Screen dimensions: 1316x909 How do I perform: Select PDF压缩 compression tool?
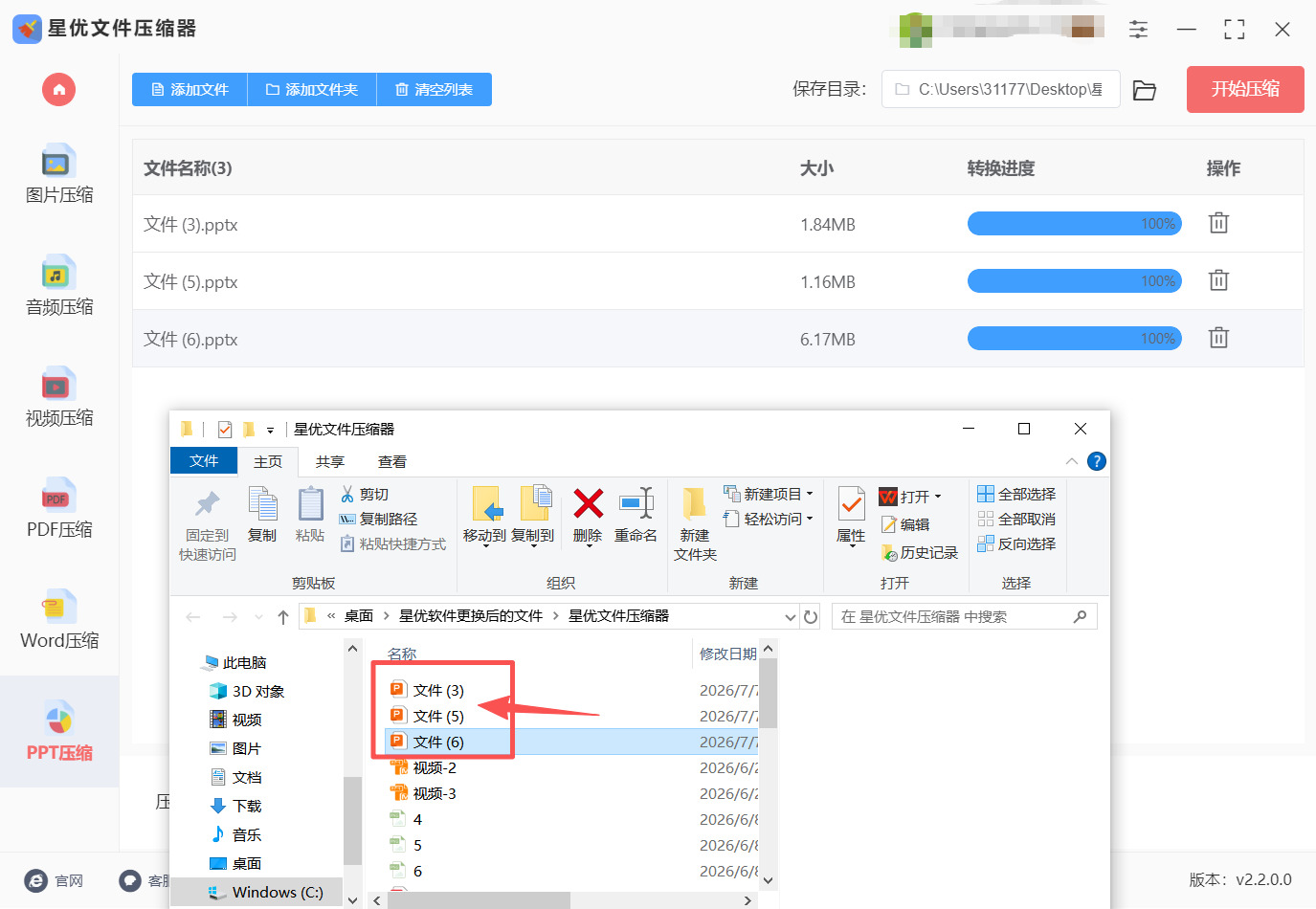tap(59, 509)
